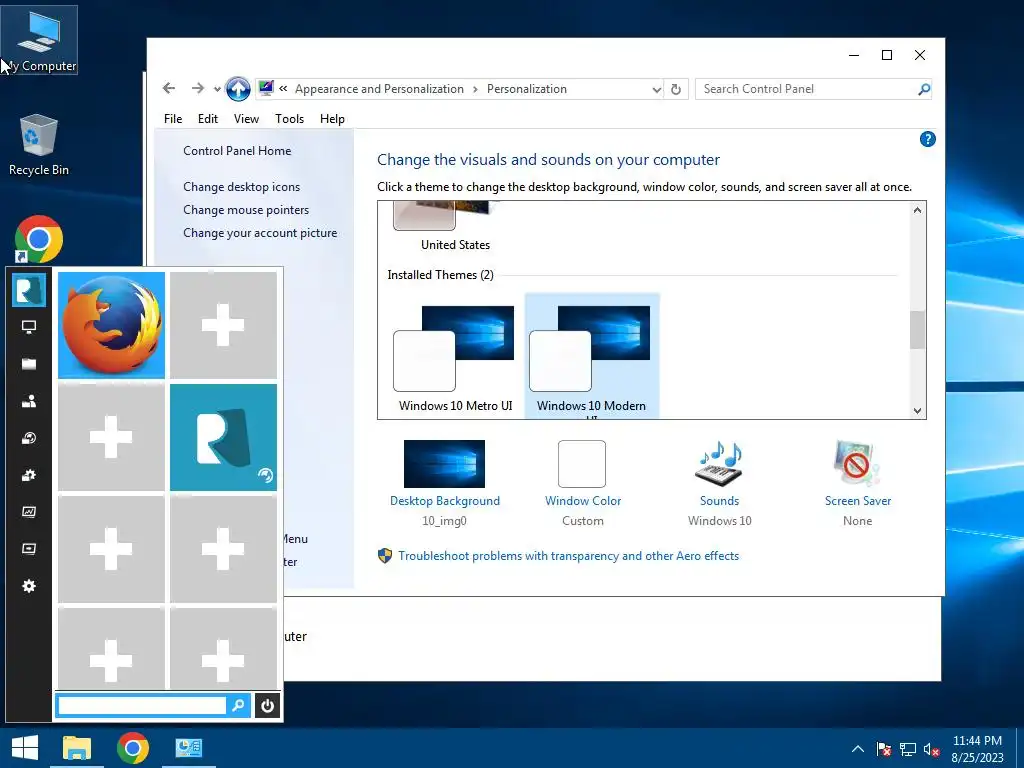Image resolution: width=1024 pixels, height=768 pixels.
Task: Click the theme list scroll down arrow
Action: (917, 411)
